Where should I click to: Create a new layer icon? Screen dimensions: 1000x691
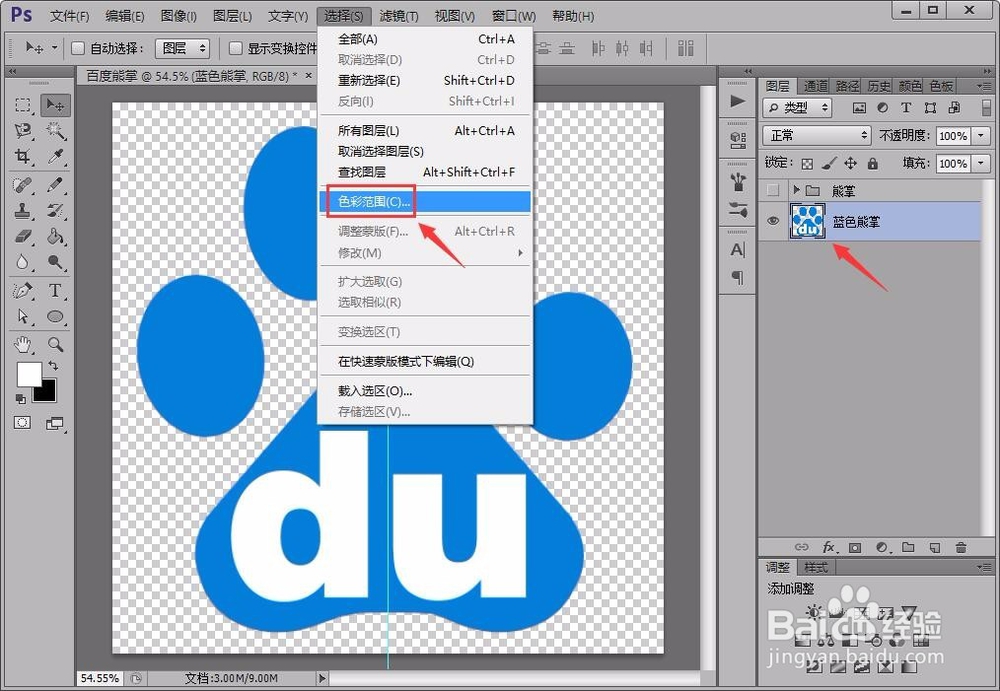point(935,547)
